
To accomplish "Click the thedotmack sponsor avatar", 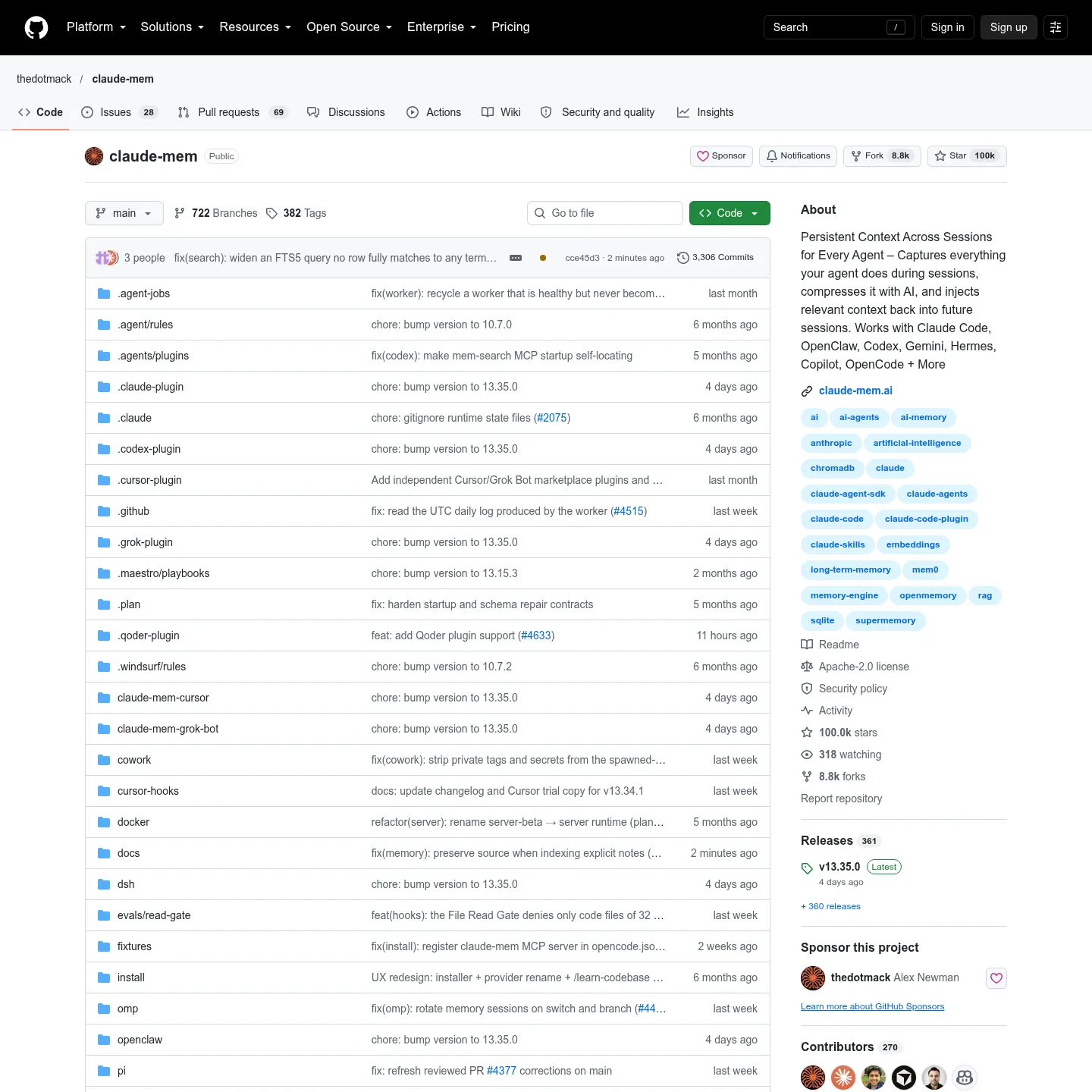I will (813, 978).
